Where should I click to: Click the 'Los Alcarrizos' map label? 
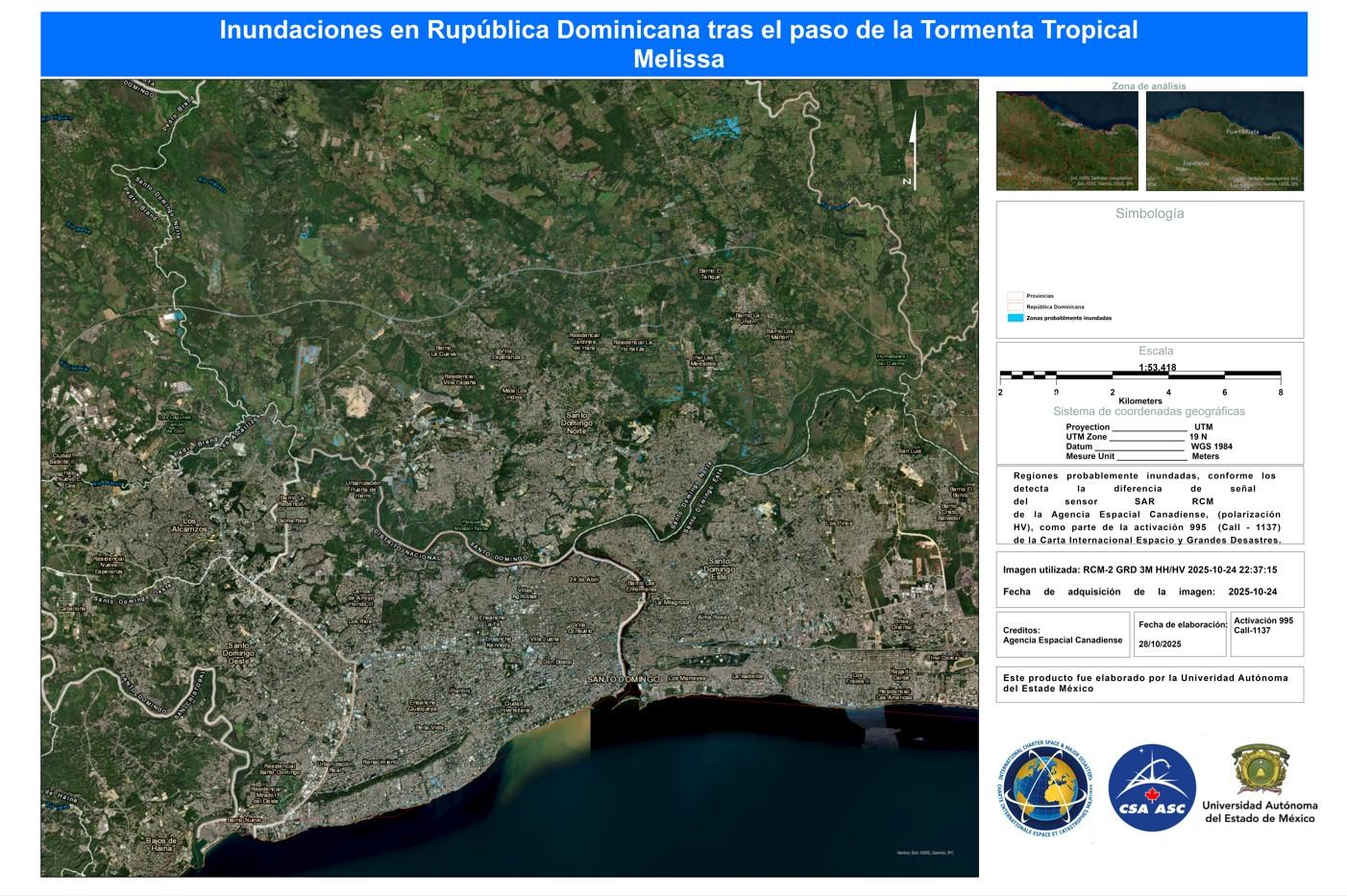tap(188, 525)
